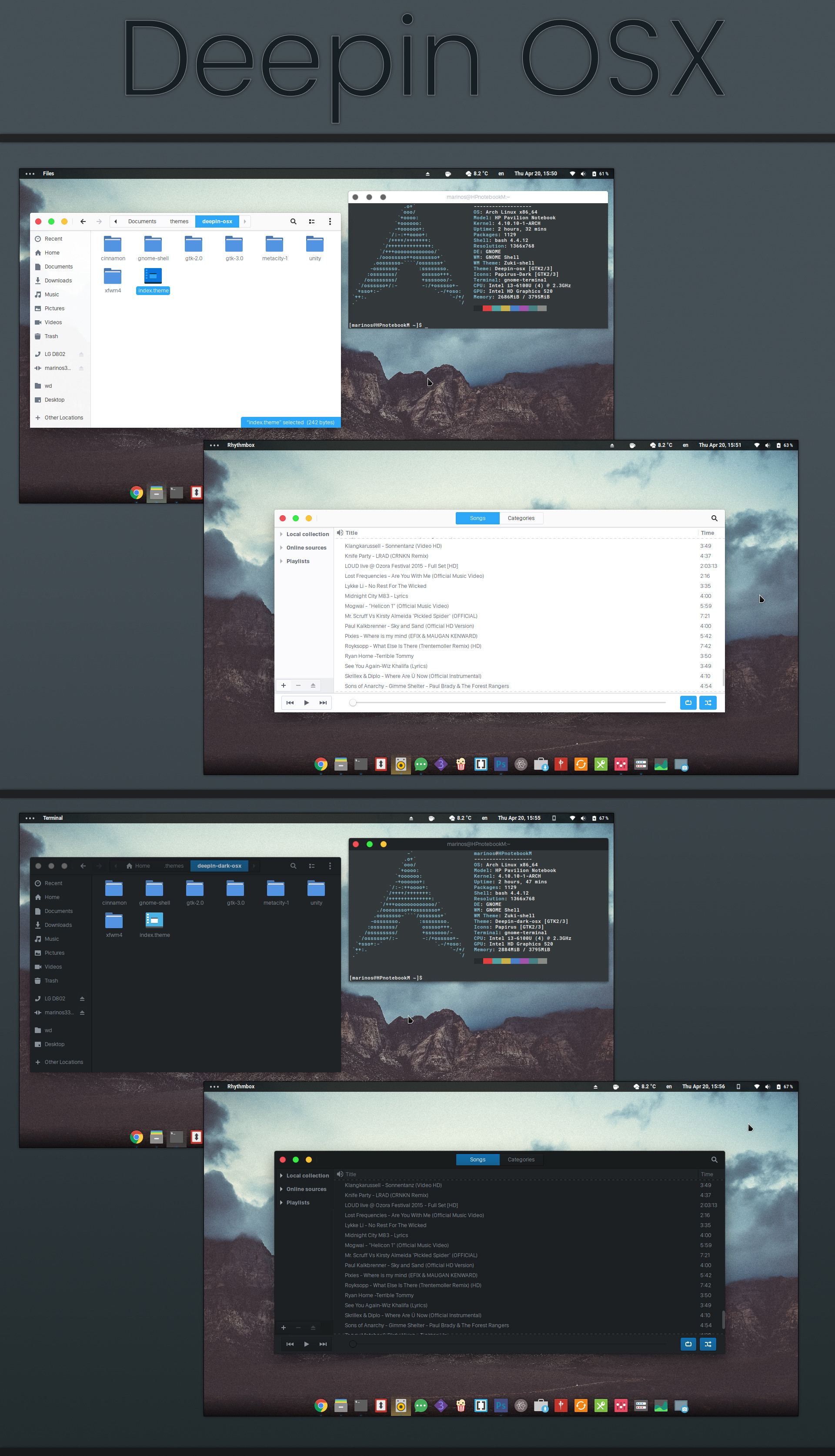Open search in dark Files window toolbar
The height and width of the screenshot is (1456, 835).
pos(293,866)
